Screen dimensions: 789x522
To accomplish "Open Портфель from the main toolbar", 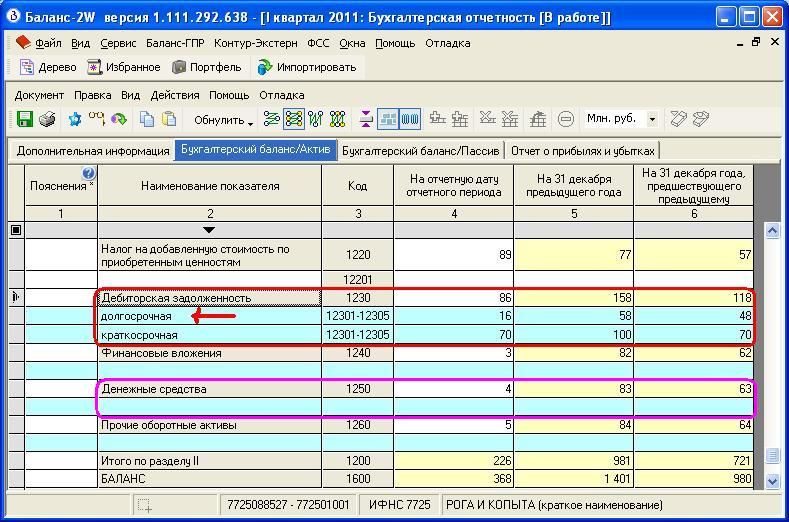I will (206, 67).
